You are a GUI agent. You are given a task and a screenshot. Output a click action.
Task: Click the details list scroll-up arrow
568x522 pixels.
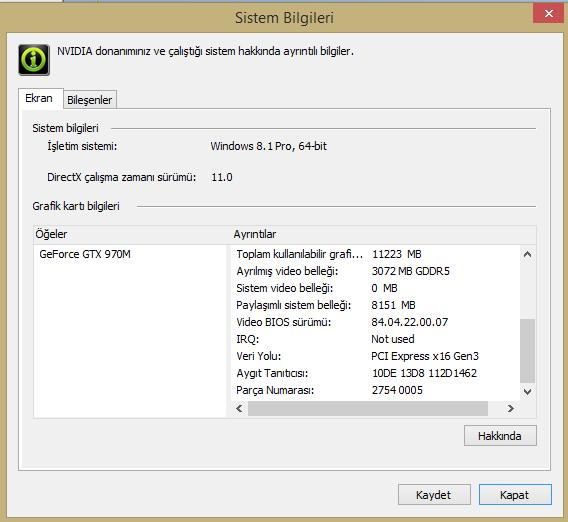pos(527,254)
